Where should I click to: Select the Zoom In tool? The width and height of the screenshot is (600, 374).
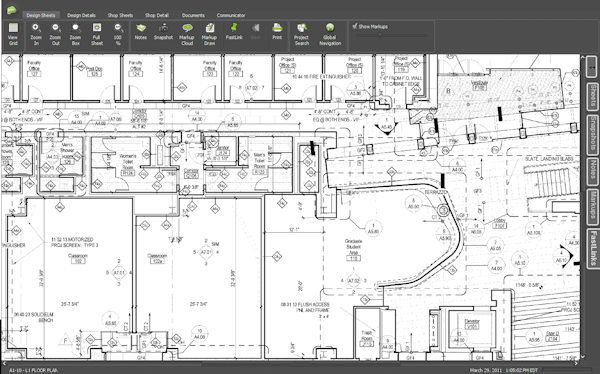pyautogui.click(x=36, y=34)
